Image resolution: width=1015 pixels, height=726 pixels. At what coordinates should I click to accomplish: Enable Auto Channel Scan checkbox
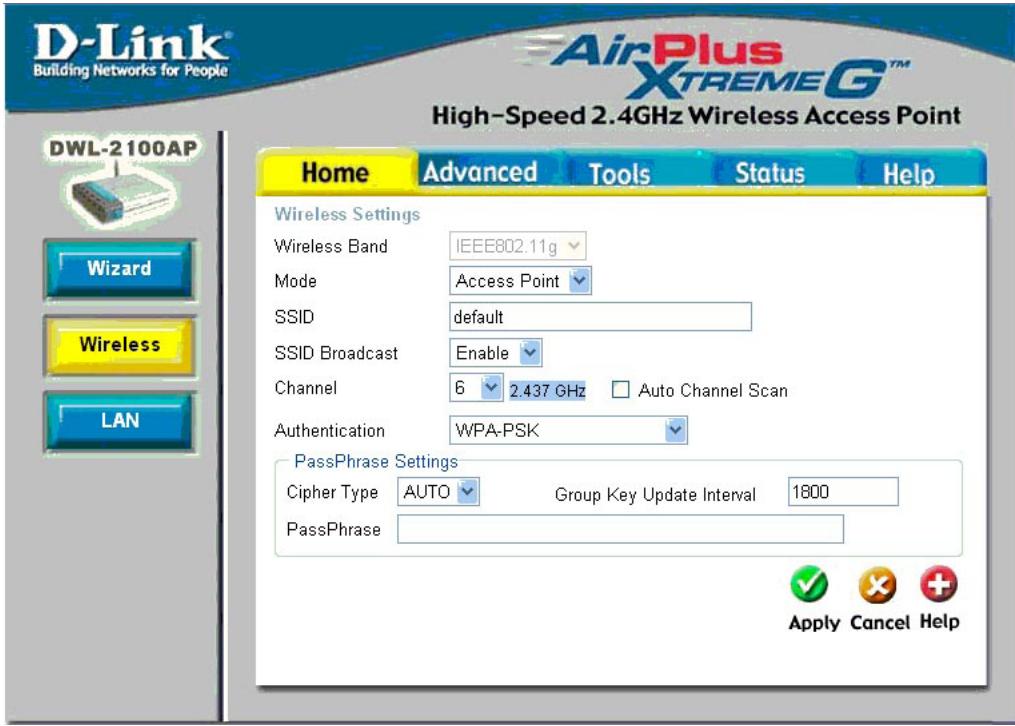point(620,390)
